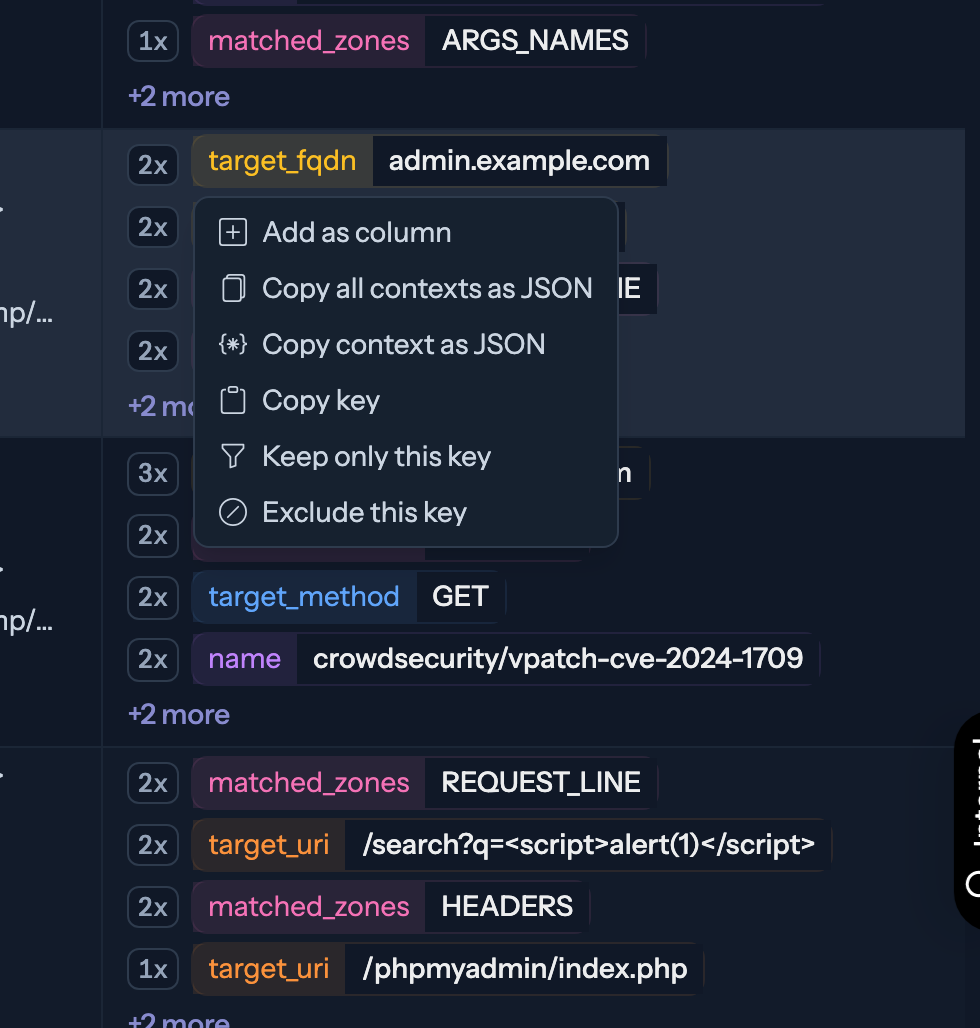This screenshot has width=980, height=1028.
Task: Click the Add as column plus icon
Action: [x=233, y=233]
